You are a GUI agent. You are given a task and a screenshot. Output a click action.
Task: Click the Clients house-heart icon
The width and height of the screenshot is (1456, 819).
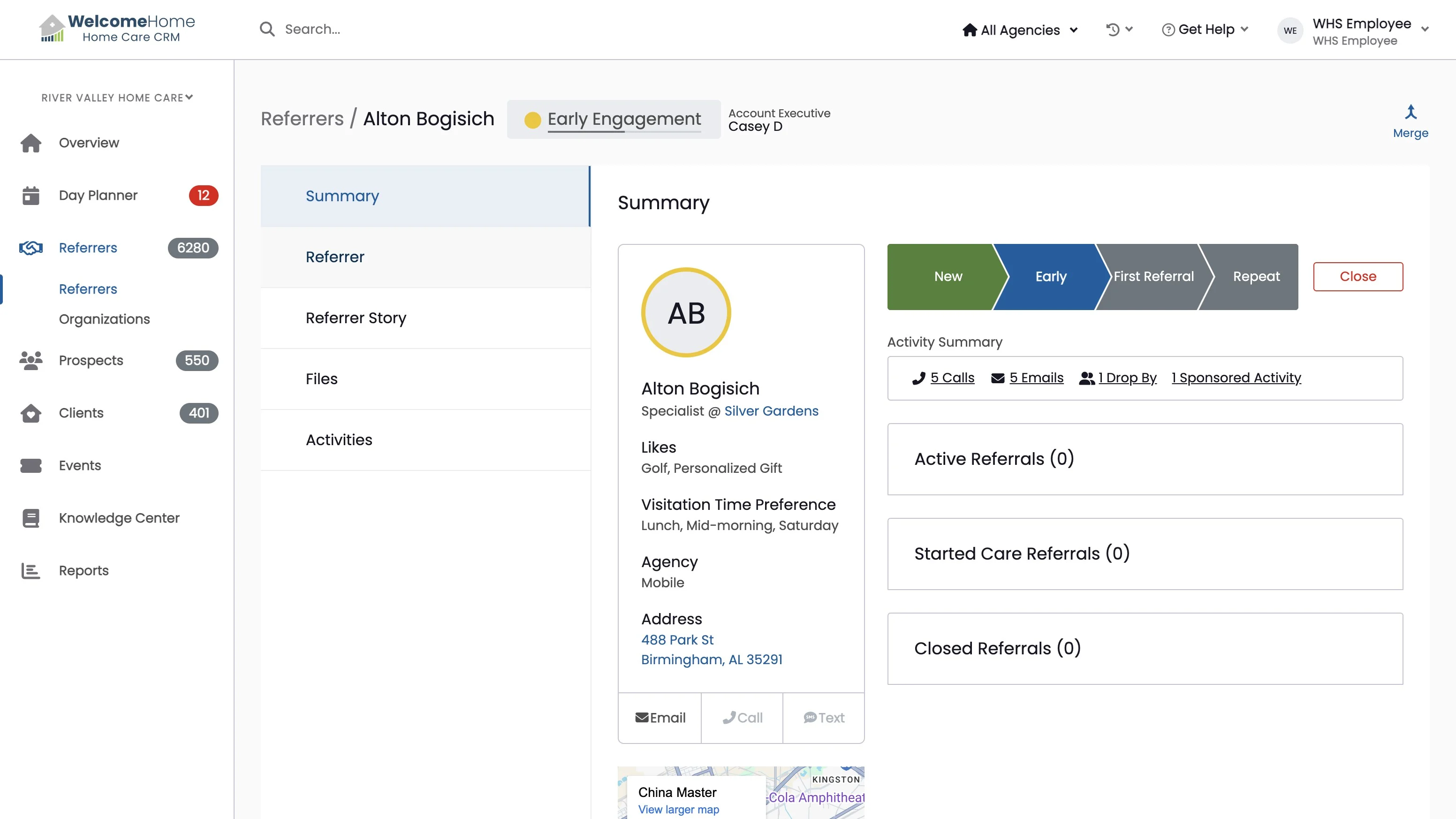31,413
